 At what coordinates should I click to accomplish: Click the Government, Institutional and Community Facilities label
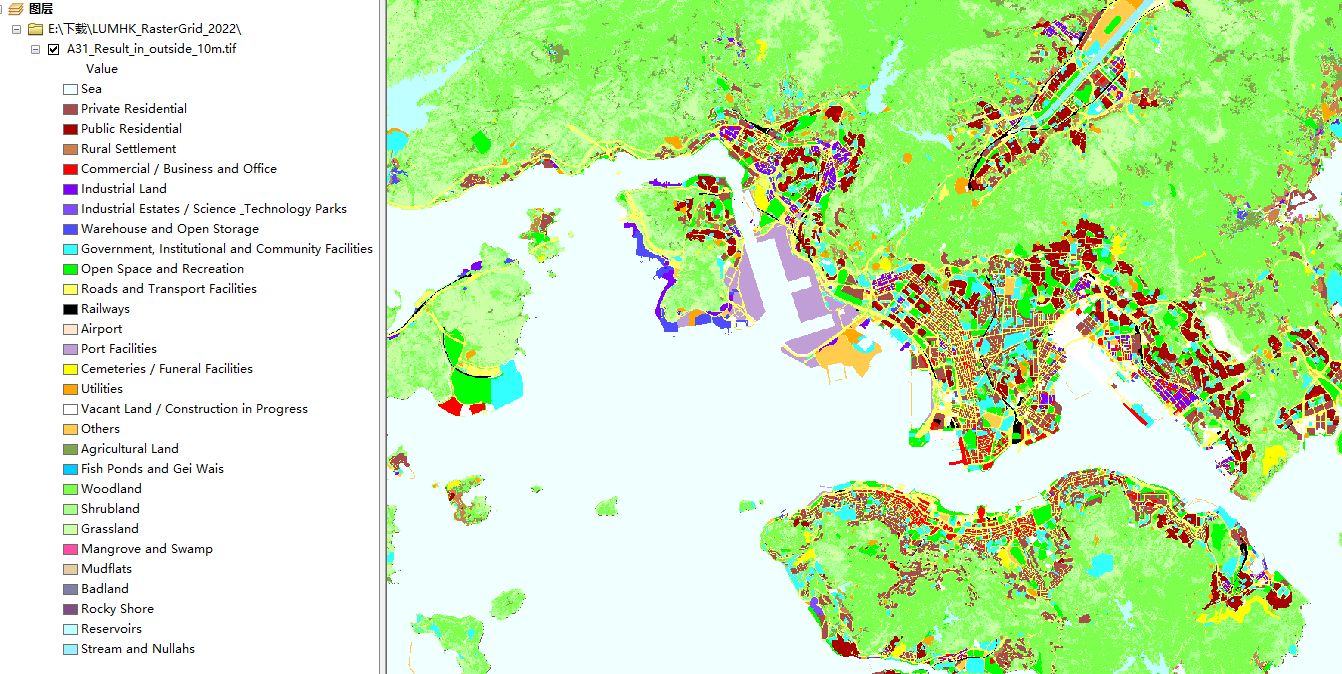(x=227, y=249)
